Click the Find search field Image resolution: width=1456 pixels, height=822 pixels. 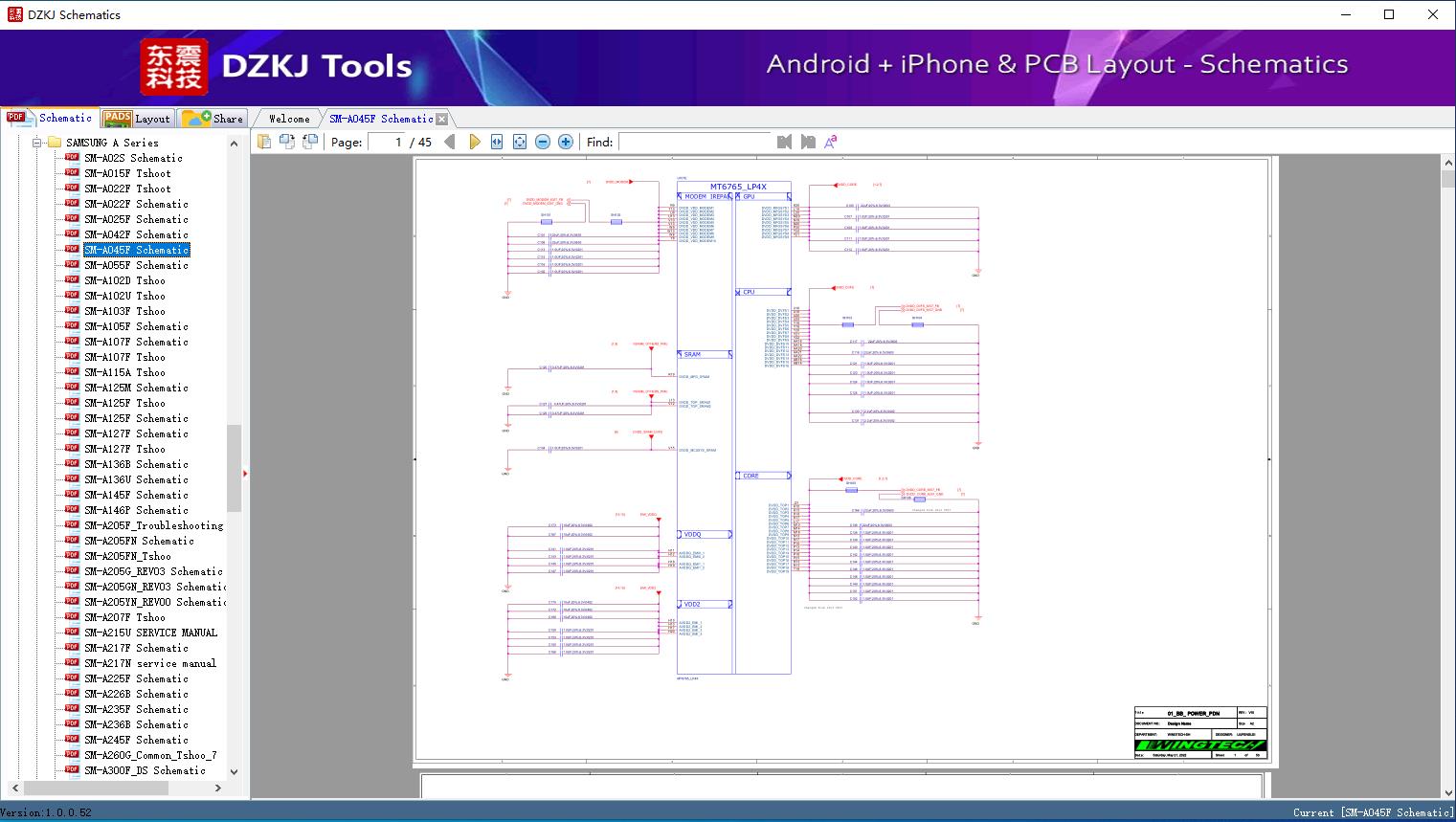[x=694, y=142]
